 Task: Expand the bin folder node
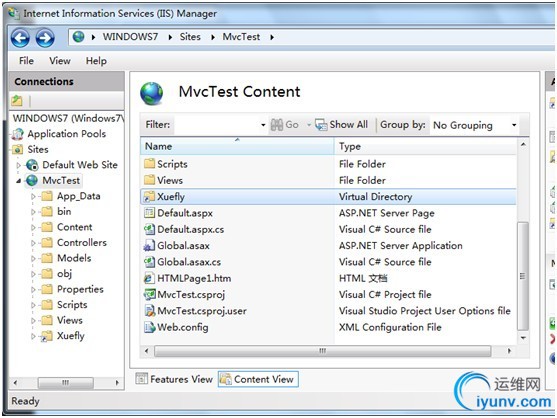click(33, 212)
